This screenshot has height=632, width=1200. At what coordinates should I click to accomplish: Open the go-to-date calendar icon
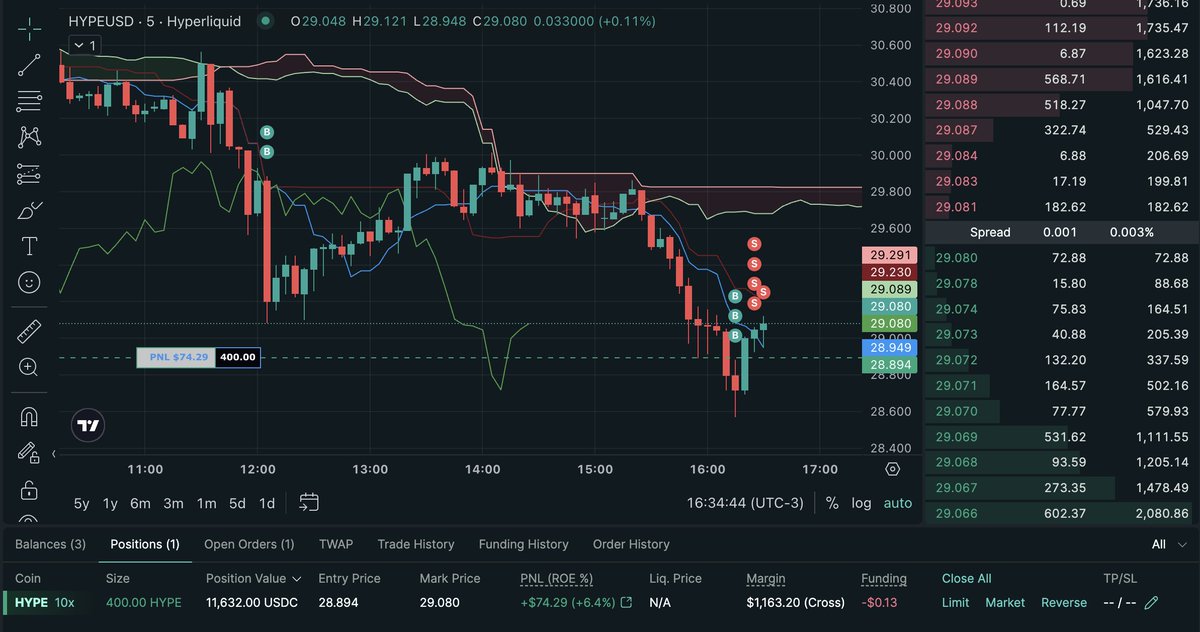click(308, 502)
